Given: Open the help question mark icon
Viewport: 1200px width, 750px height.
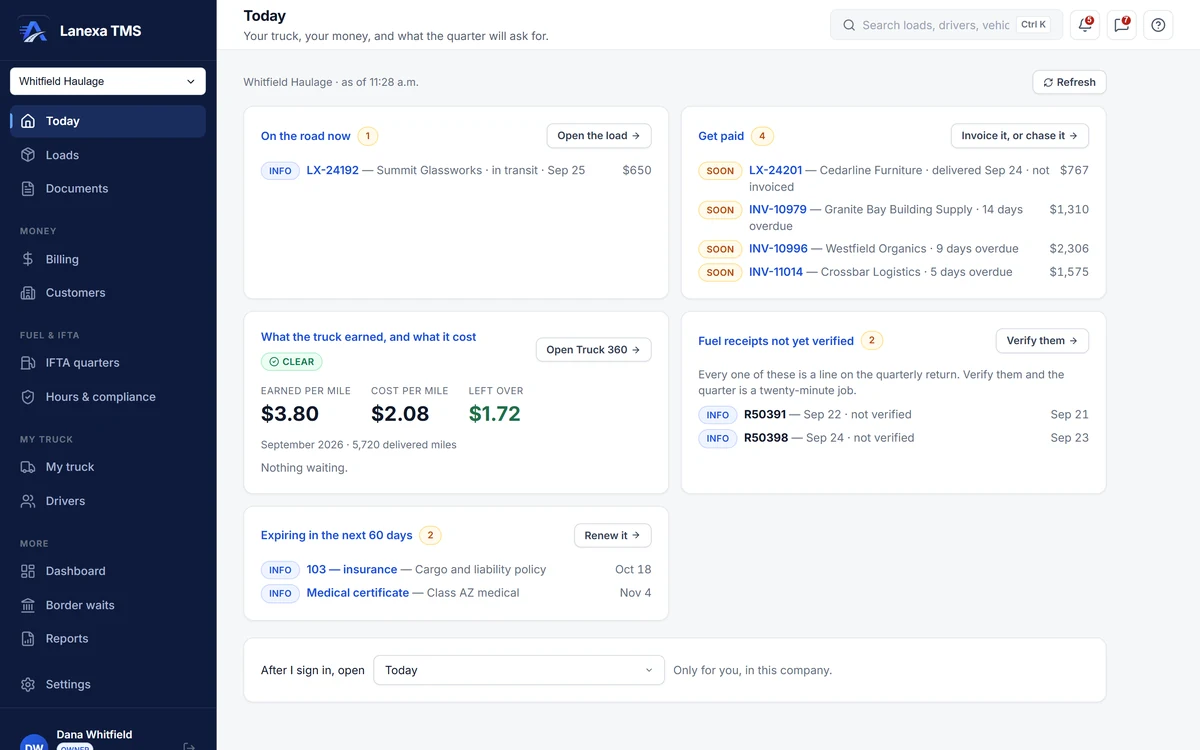Looking at the screenshot, I should click(1158, 25).
